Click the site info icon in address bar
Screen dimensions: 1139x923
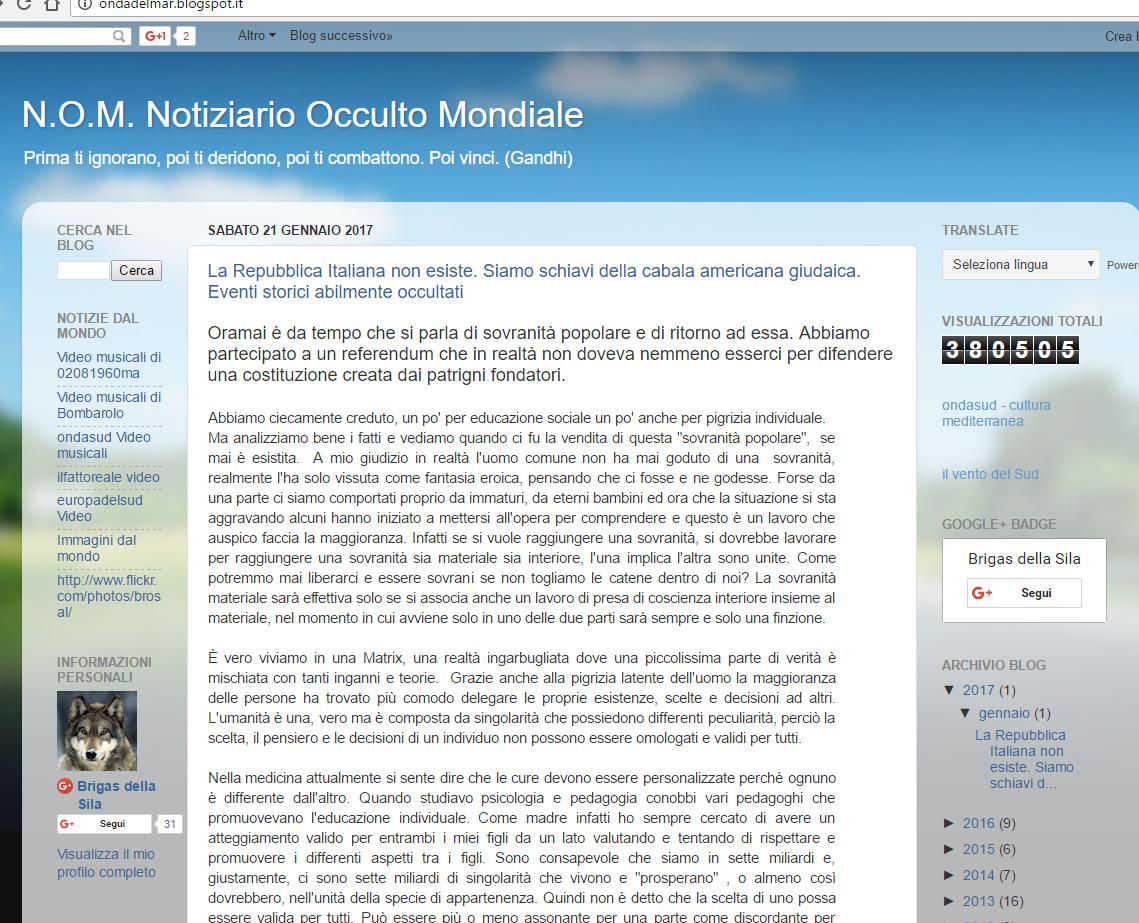[x=84, y=5]
